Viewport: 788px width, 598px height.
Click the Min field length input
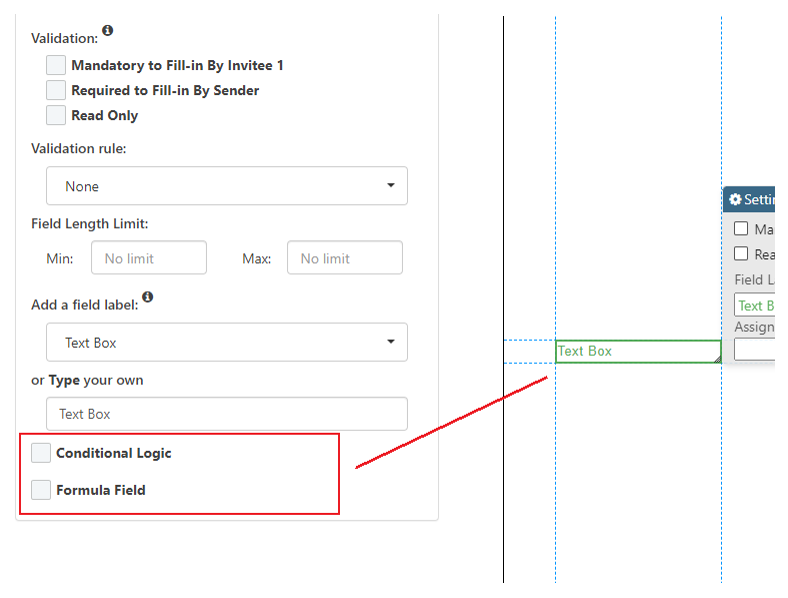[x=149, y=258]
